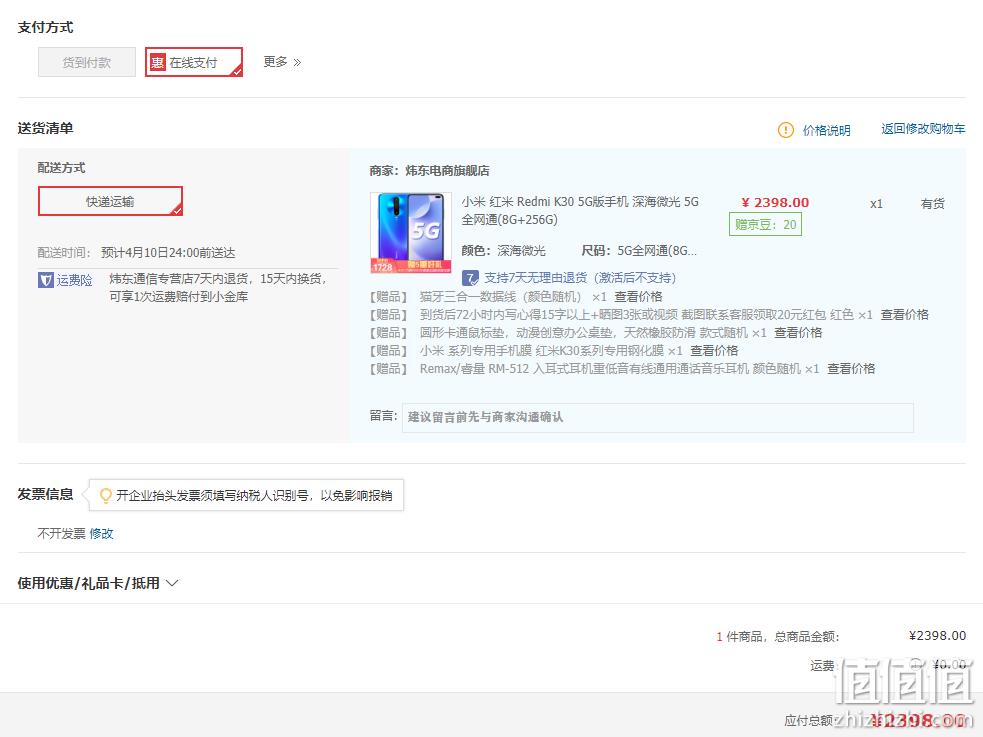Expand 更多 payment methods
This screenshot has height=737, width=983.
(x=282, y=62)
